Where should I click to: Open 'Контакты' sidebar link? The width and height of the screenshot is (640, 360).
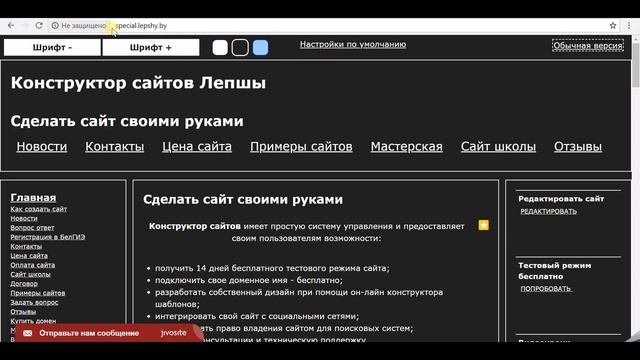(x=26, y=247)
